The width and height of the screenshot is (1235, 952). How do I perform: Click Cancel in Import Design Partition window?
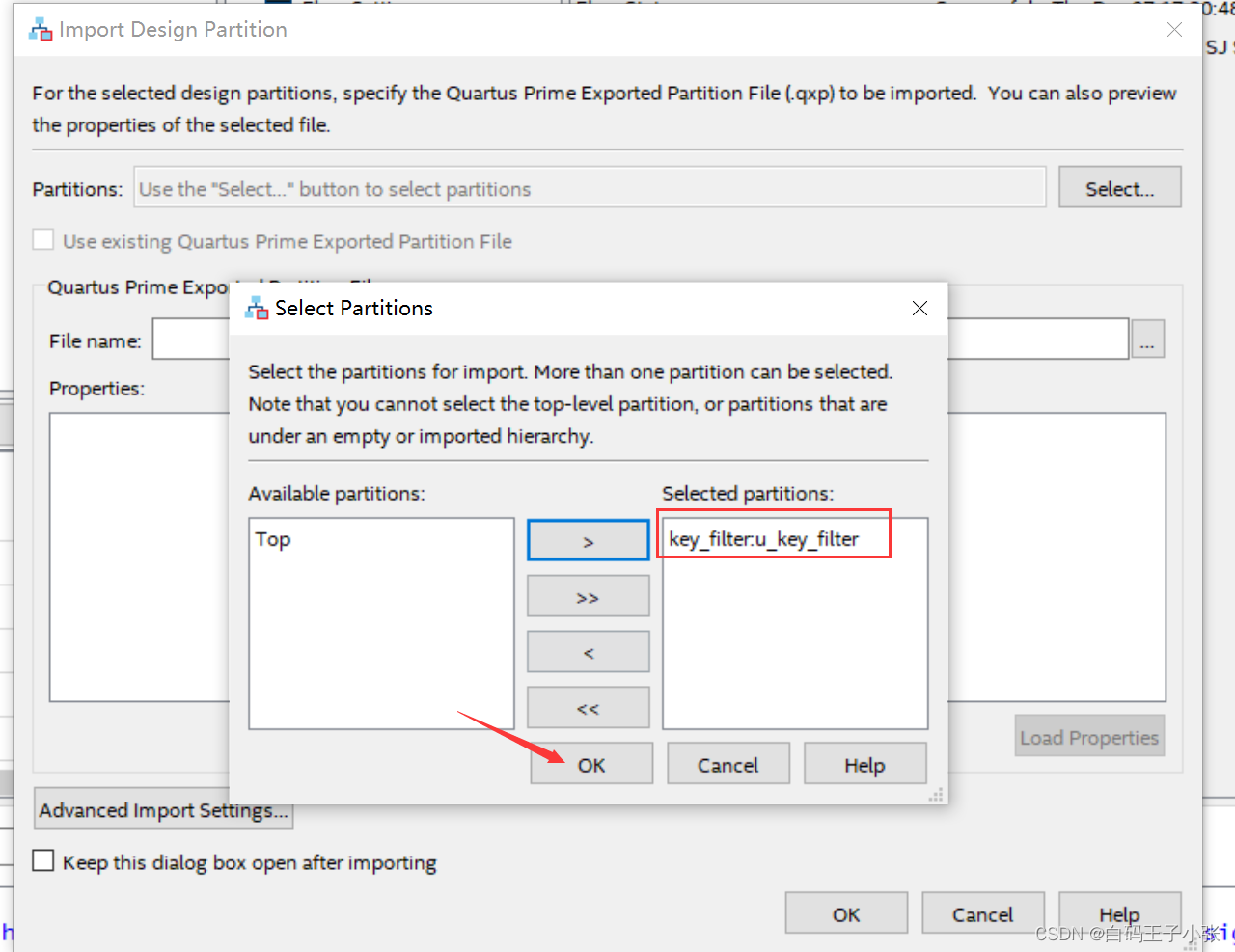pos(983,913)
